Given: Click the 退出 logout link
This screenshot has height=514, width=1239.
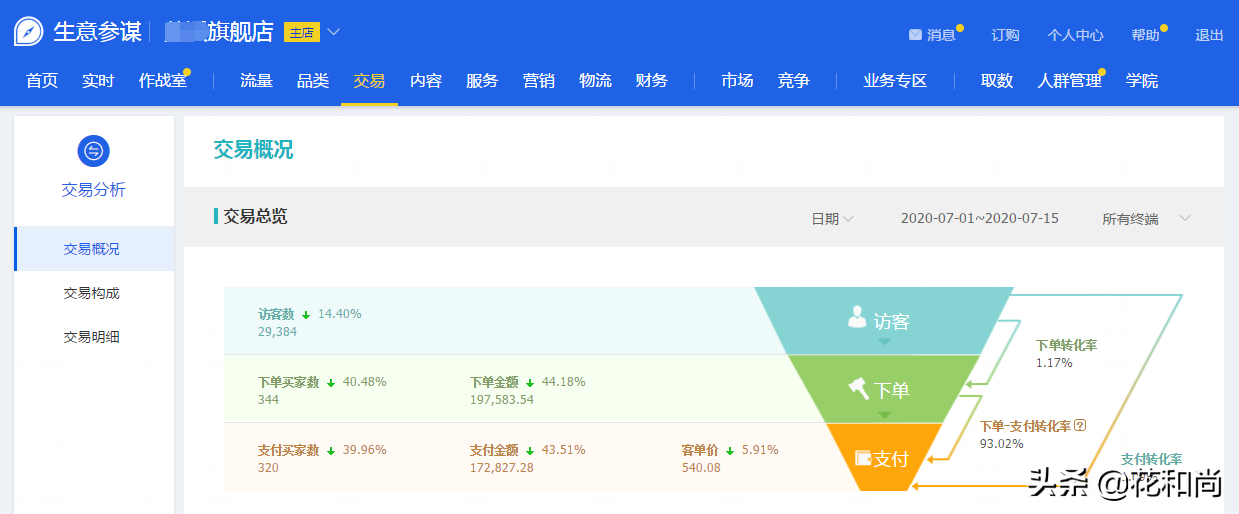Looking at the screenshot, I should point(1209,35).
